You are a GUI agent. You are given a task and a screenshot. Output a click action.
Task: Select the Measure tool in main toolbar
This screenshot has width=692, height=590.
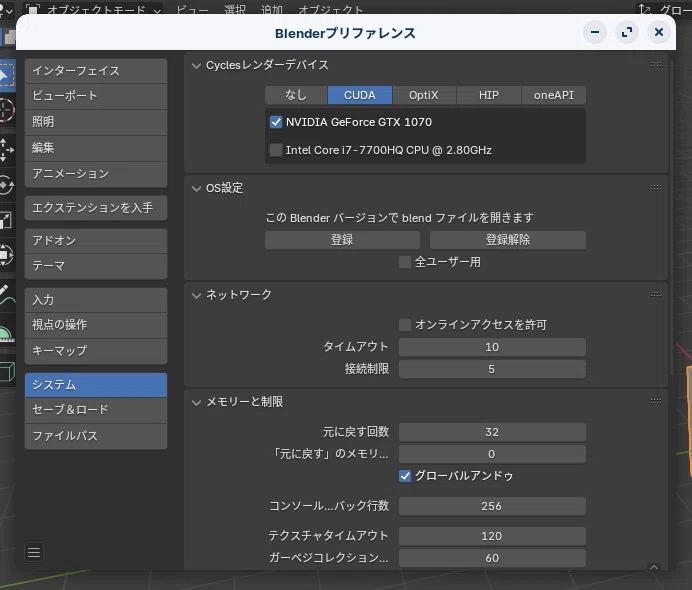[x=7, y=333]
